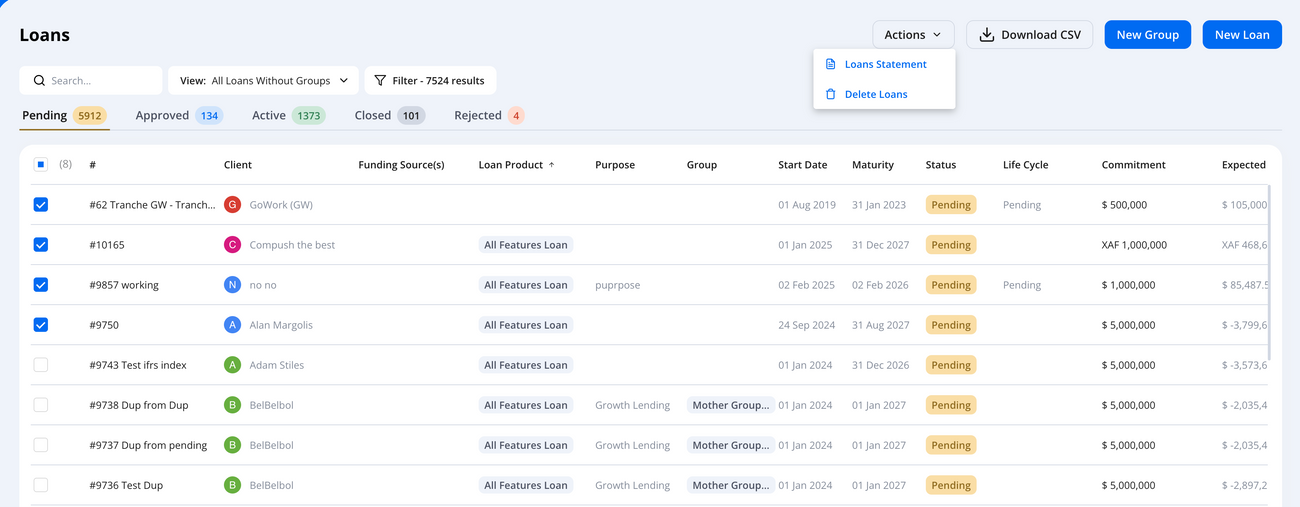The image size is (1300, 507).
Task: Click the filter funnel icon
Action: (380, 80)
